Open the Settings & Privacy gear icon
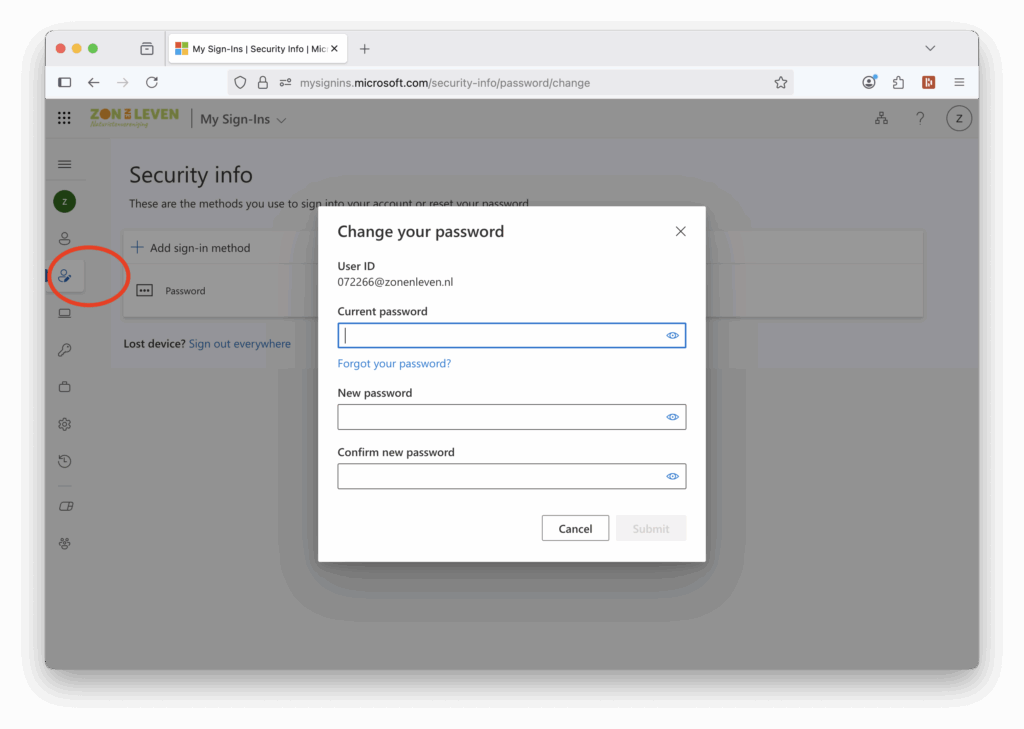Screen dimensions: 1024x729 tap(65, 424)
